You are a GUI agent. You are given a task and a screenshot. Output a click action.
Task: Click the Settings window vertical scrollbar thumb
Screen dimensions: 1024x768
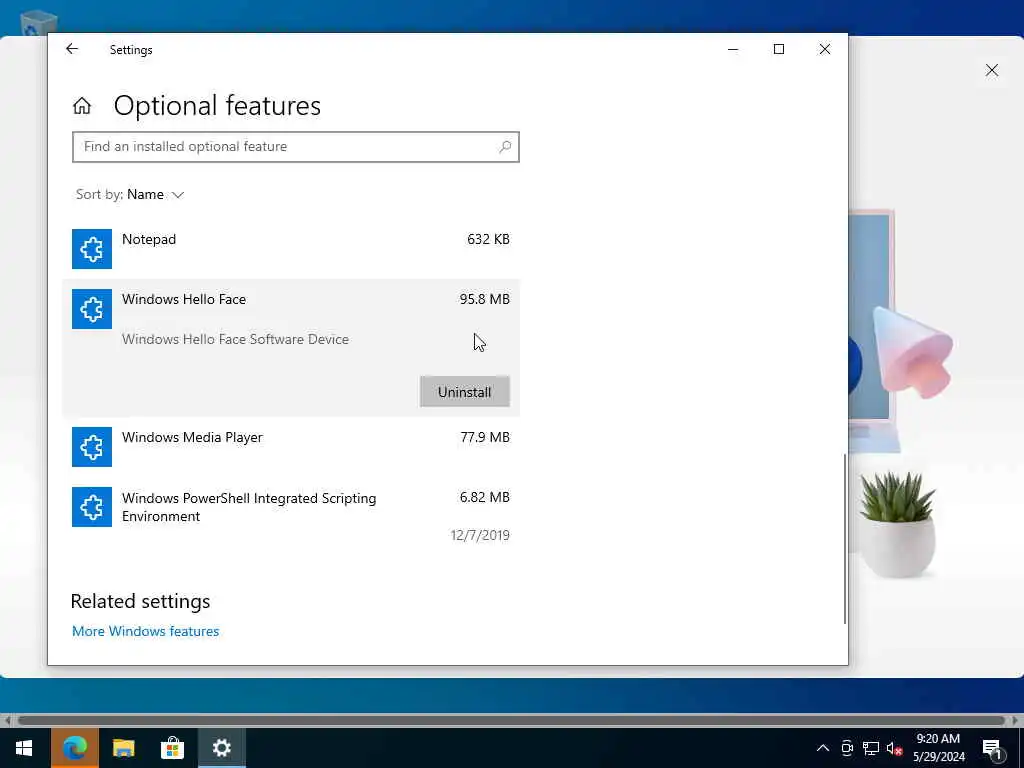click(845, 539)
